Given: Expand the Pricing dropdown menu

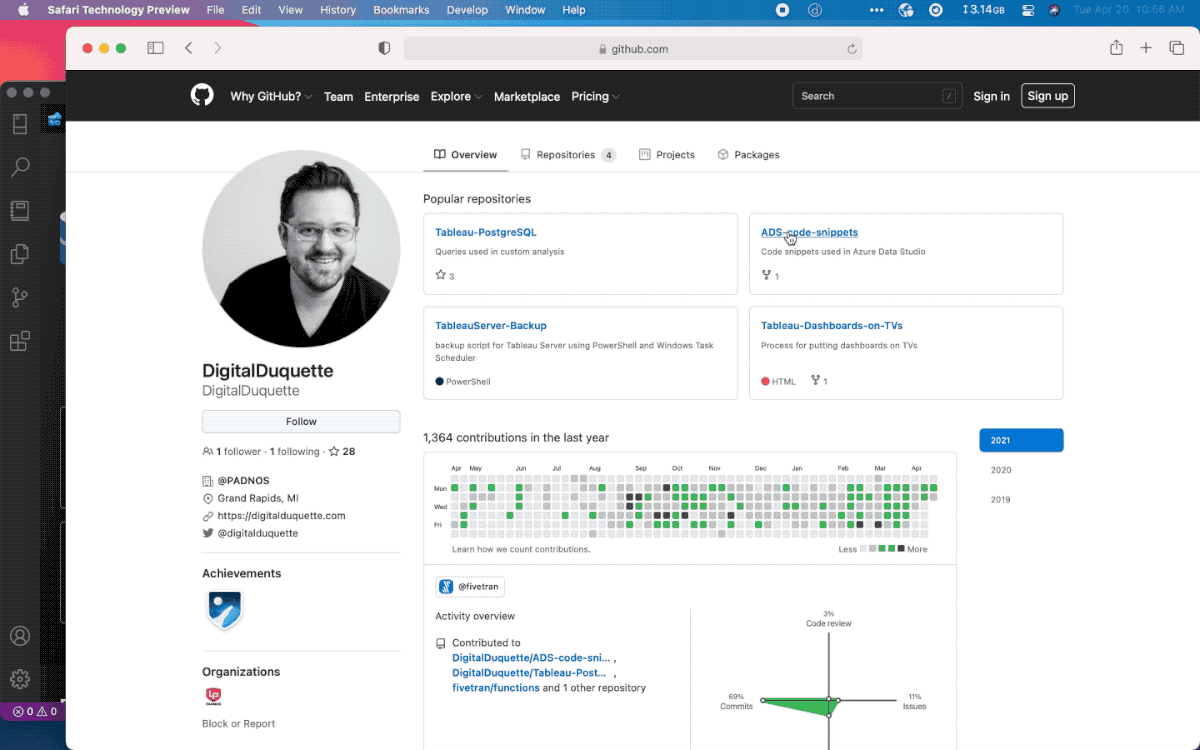Looking at the screenshot, I should (x=595, y=96).
